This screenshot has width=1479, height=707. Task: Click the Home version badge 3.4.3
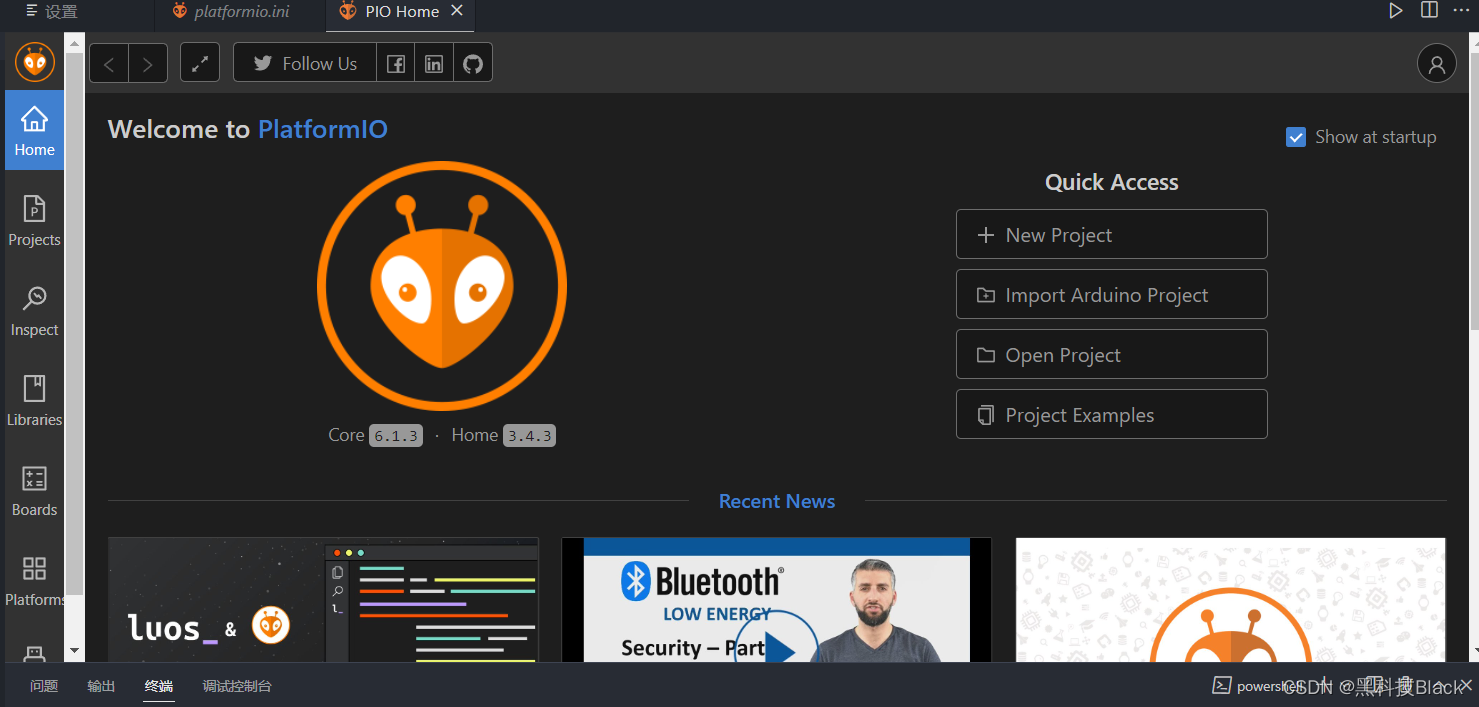529,436
